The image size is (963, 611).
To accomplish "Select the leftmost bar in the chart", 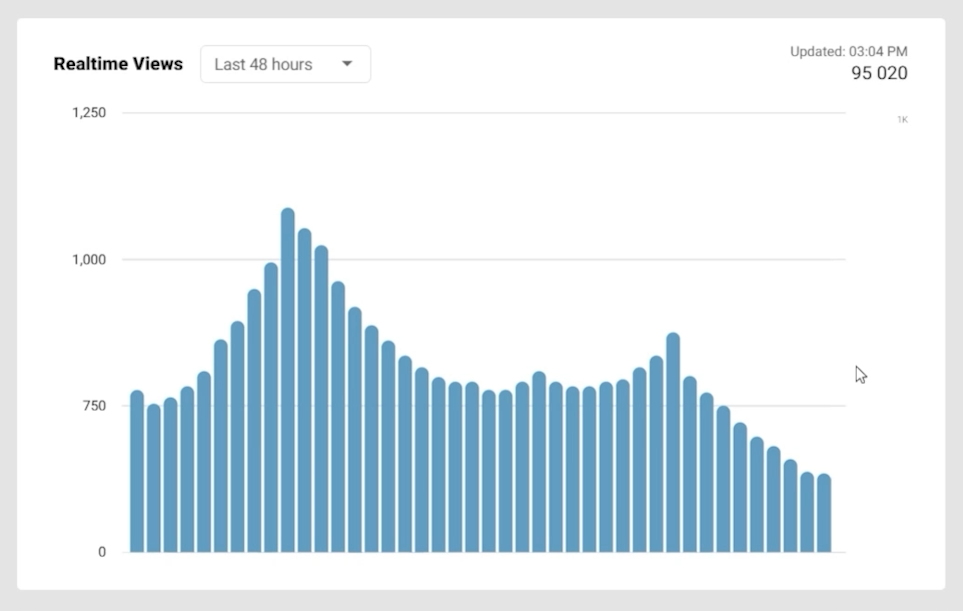I will point(137,471).
